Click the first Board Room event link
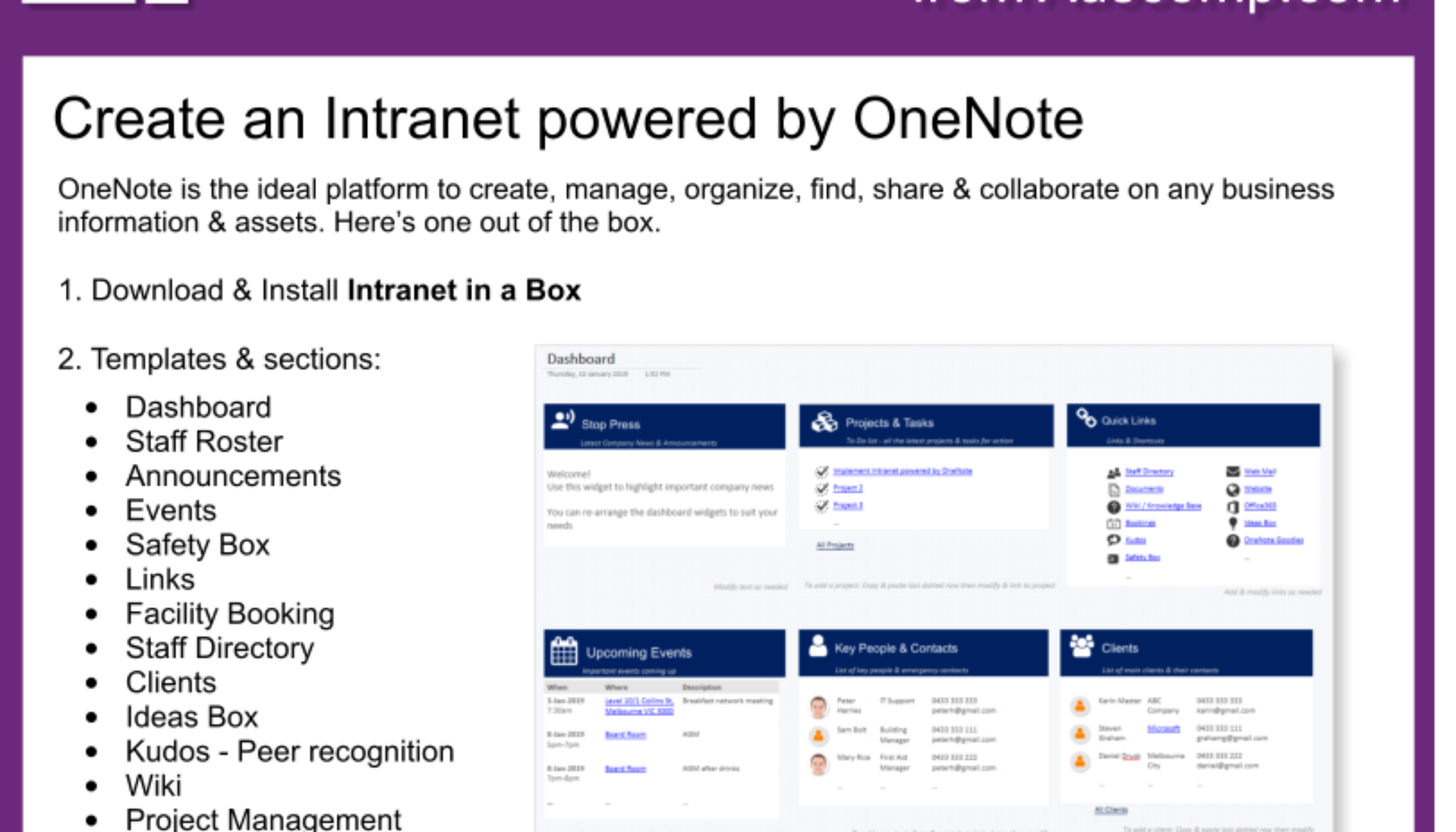The image size is (1456, 832). coord(625,735)
